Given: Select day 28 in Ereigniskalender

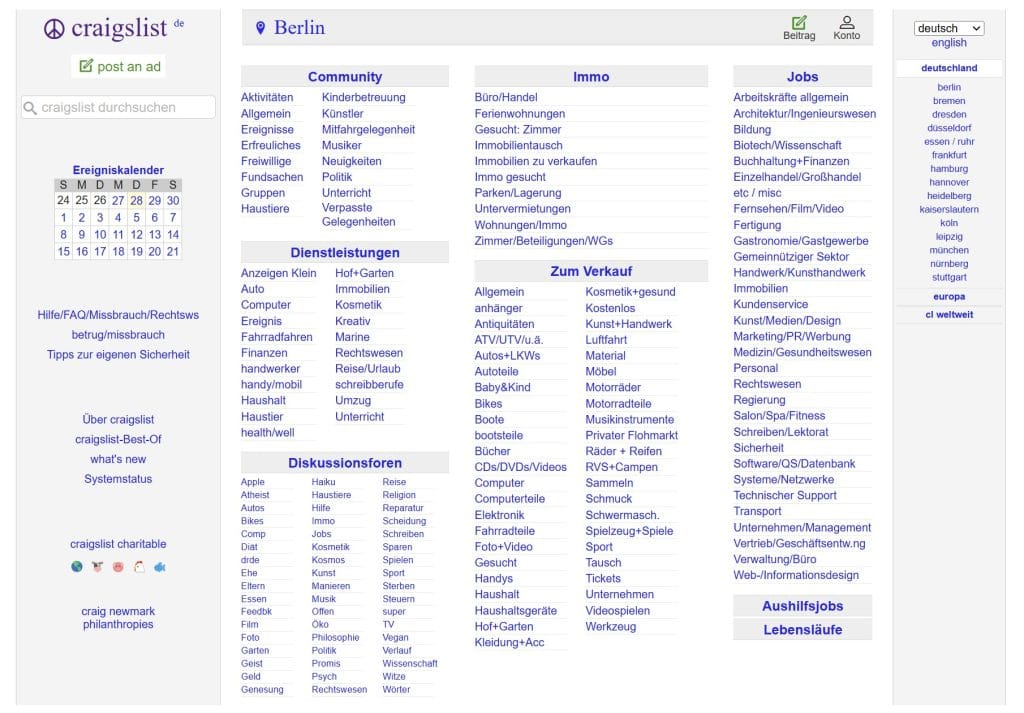Looking at the screenshot, I should (x=136, y=200).
